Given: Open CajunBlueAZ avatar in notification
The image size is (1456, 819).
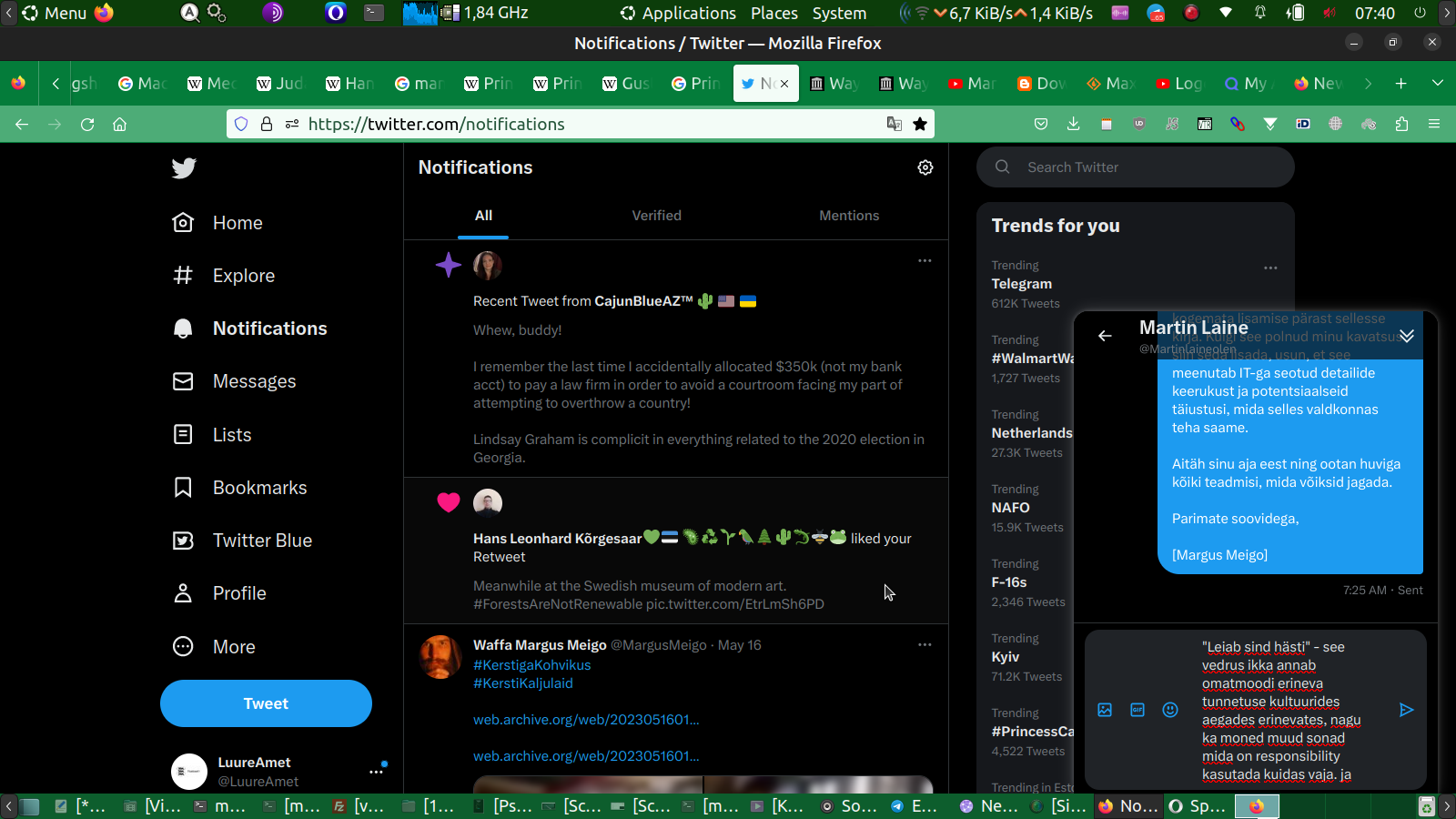Looking at the screenshot, I should tap(488, 266).
